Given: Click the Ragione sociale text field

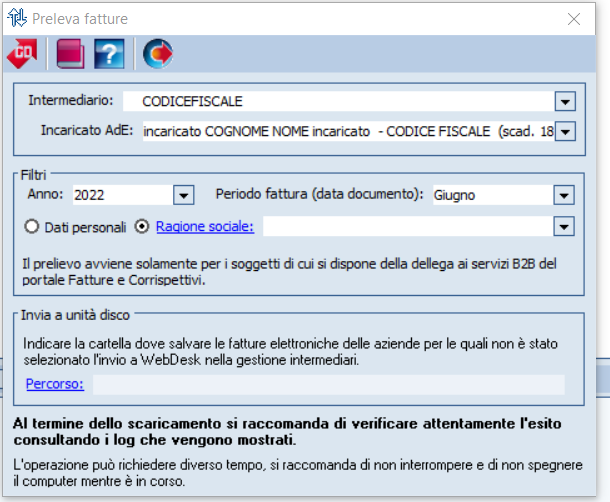Looking at the screenshot, I should tap(408, 226).
